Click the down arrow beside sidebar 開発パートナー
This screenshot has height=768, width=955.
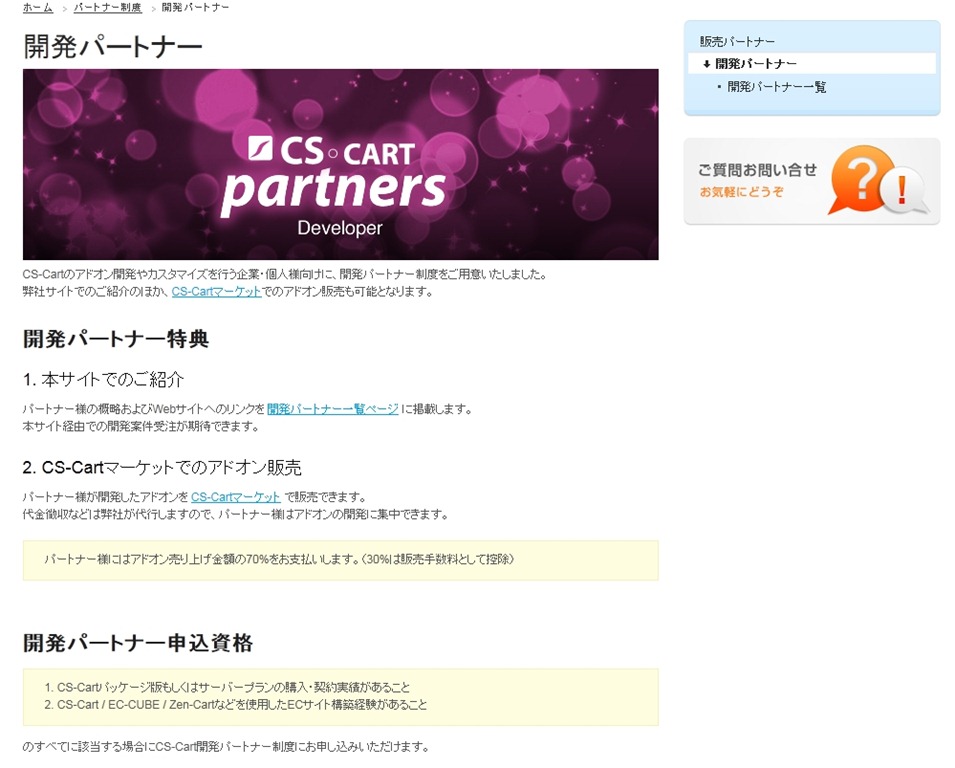706,64
